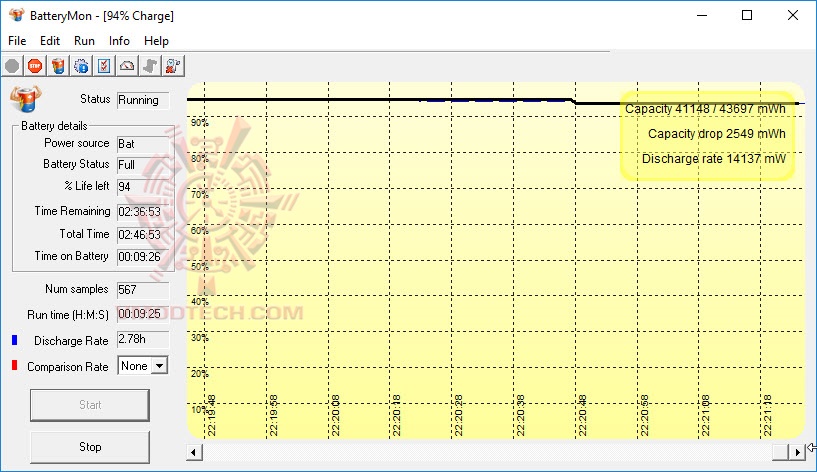
Task: Click the Battery details group label
Action: pyautogui.click(x=54, y=126)
